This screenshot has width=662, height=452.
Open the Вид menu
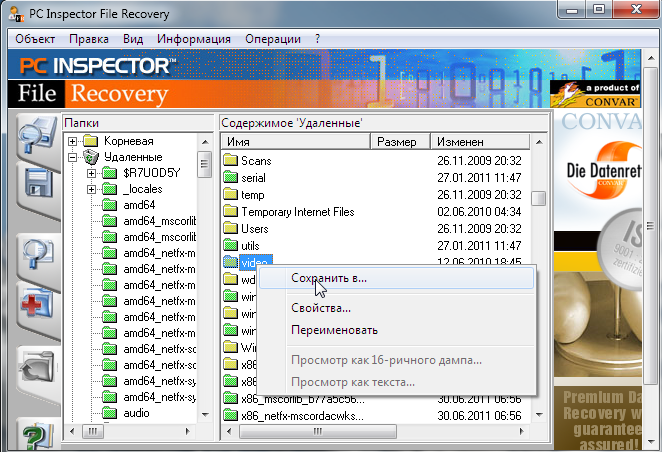pos(133,39)
